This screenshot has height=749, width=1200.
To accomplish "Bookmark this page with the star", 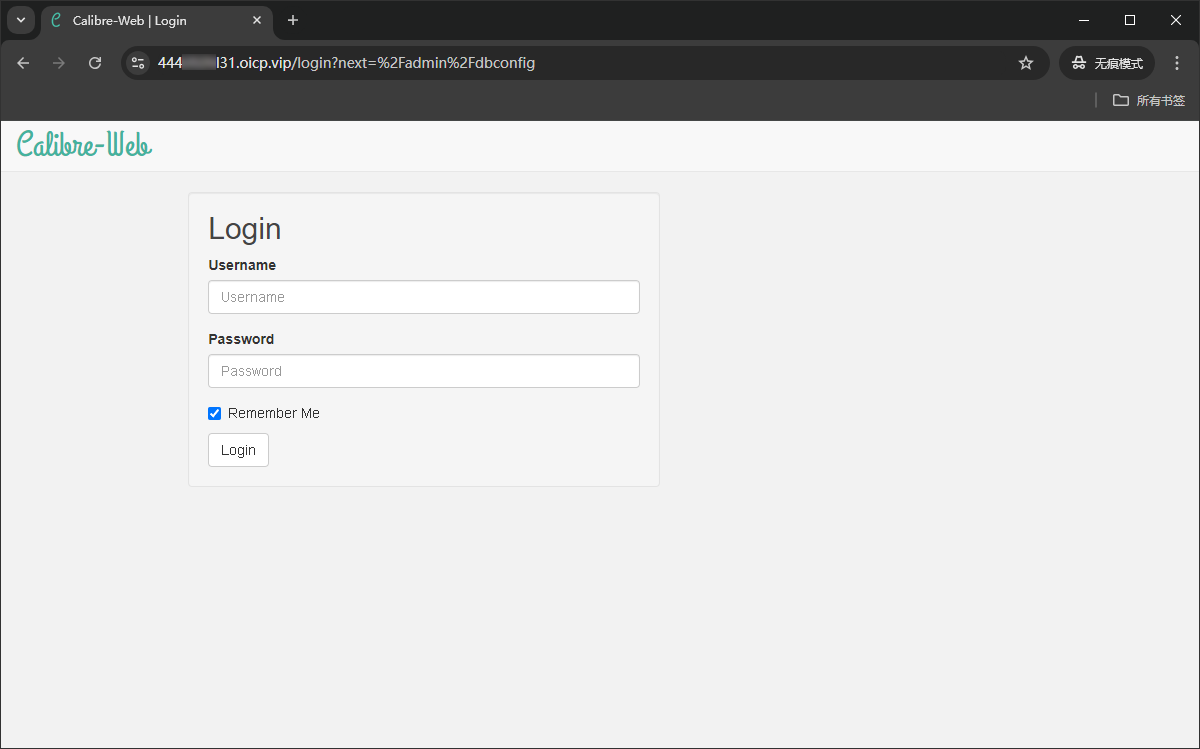I will point(1025,63).
